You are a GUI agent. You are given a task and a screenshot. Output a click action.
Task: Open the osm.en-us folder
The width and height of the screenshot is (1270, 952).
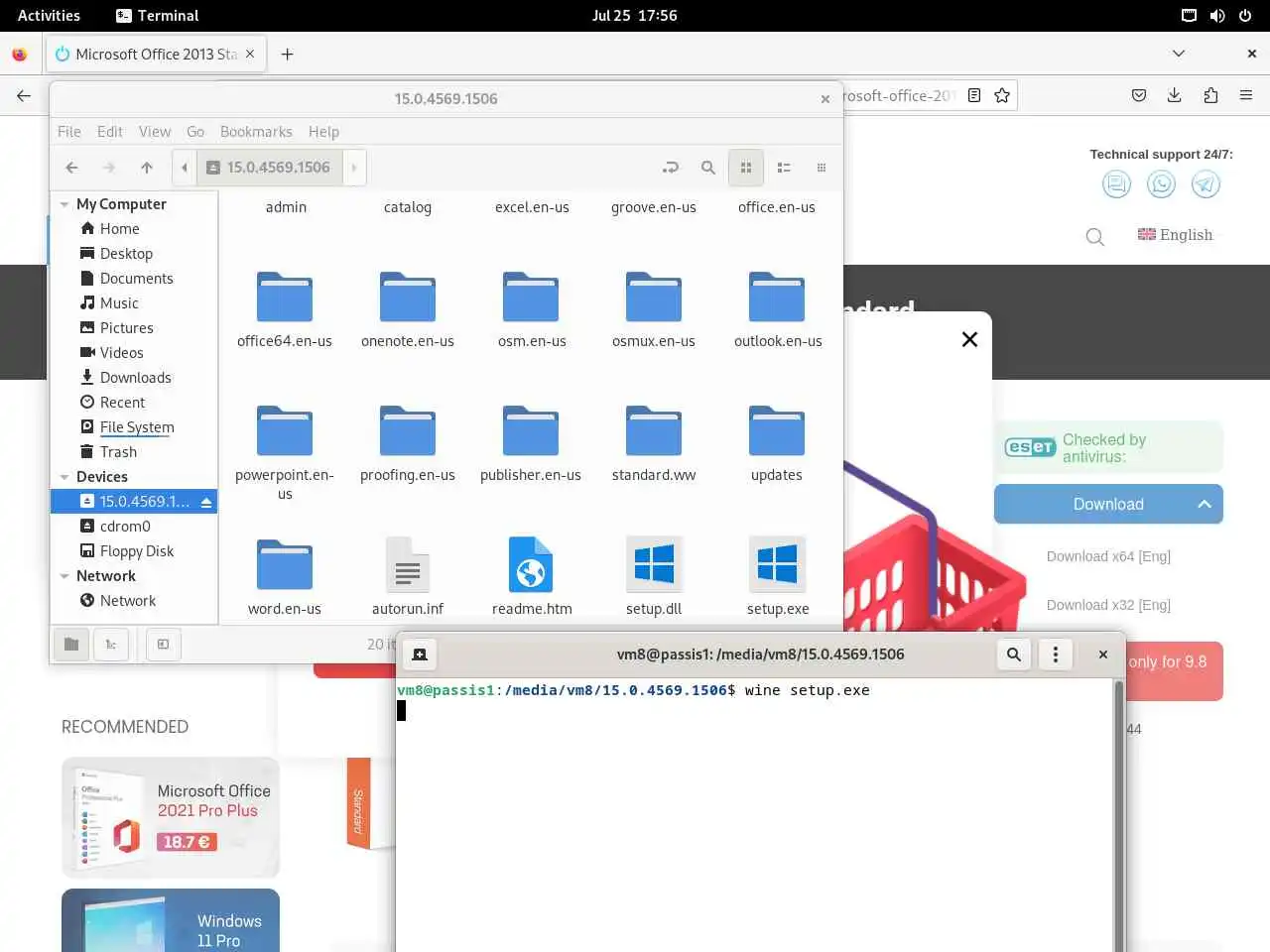point(531,309)
